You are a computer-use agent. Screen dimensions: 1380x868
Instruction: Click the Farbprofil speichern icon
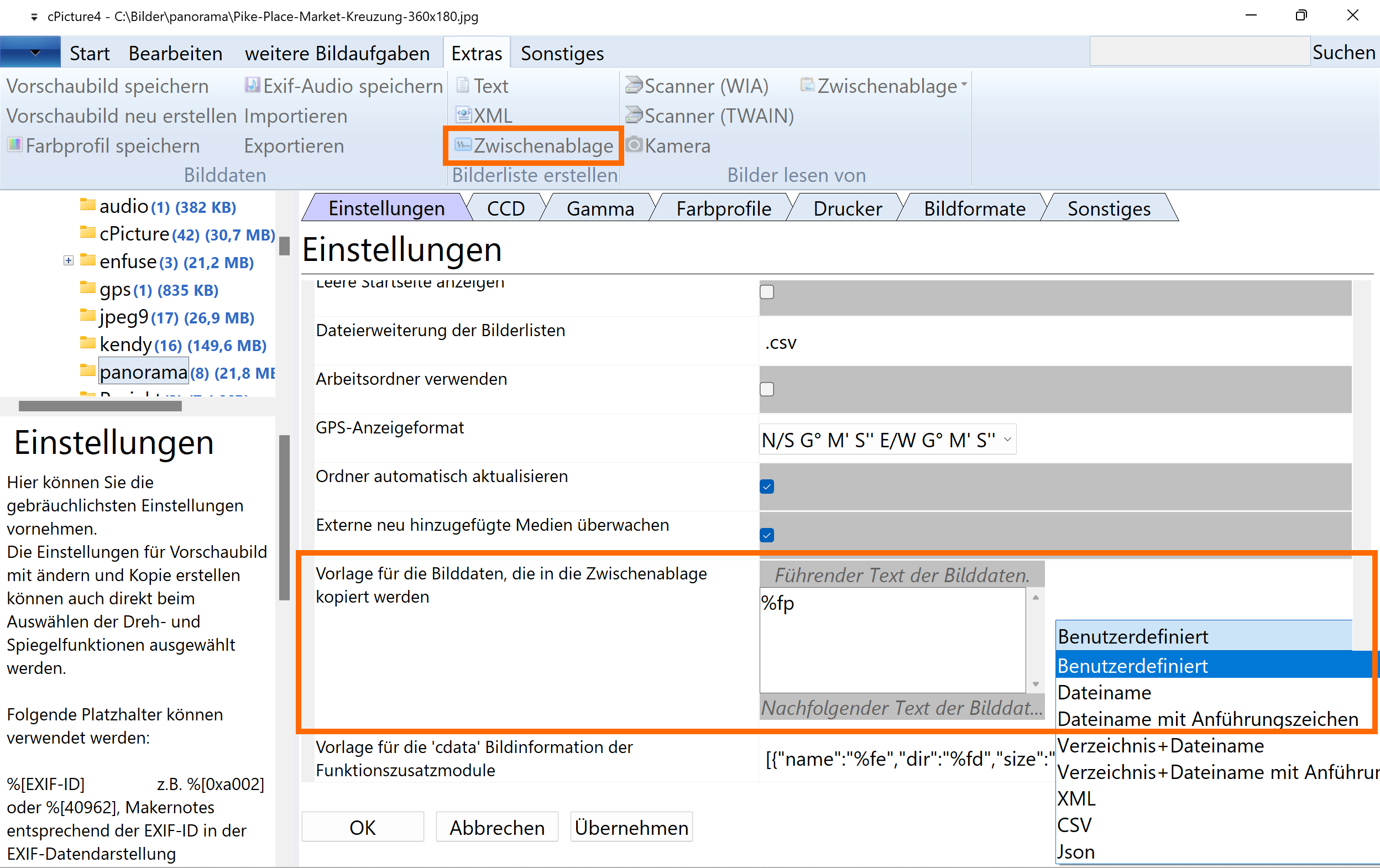[x=15, y=145]
